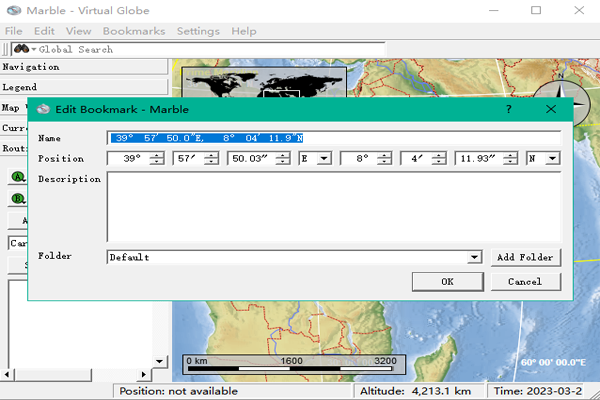Adjust longitude degrees 39° stepper
The image size is (600, 400).
pyautogui.click(x=156, y=158)
